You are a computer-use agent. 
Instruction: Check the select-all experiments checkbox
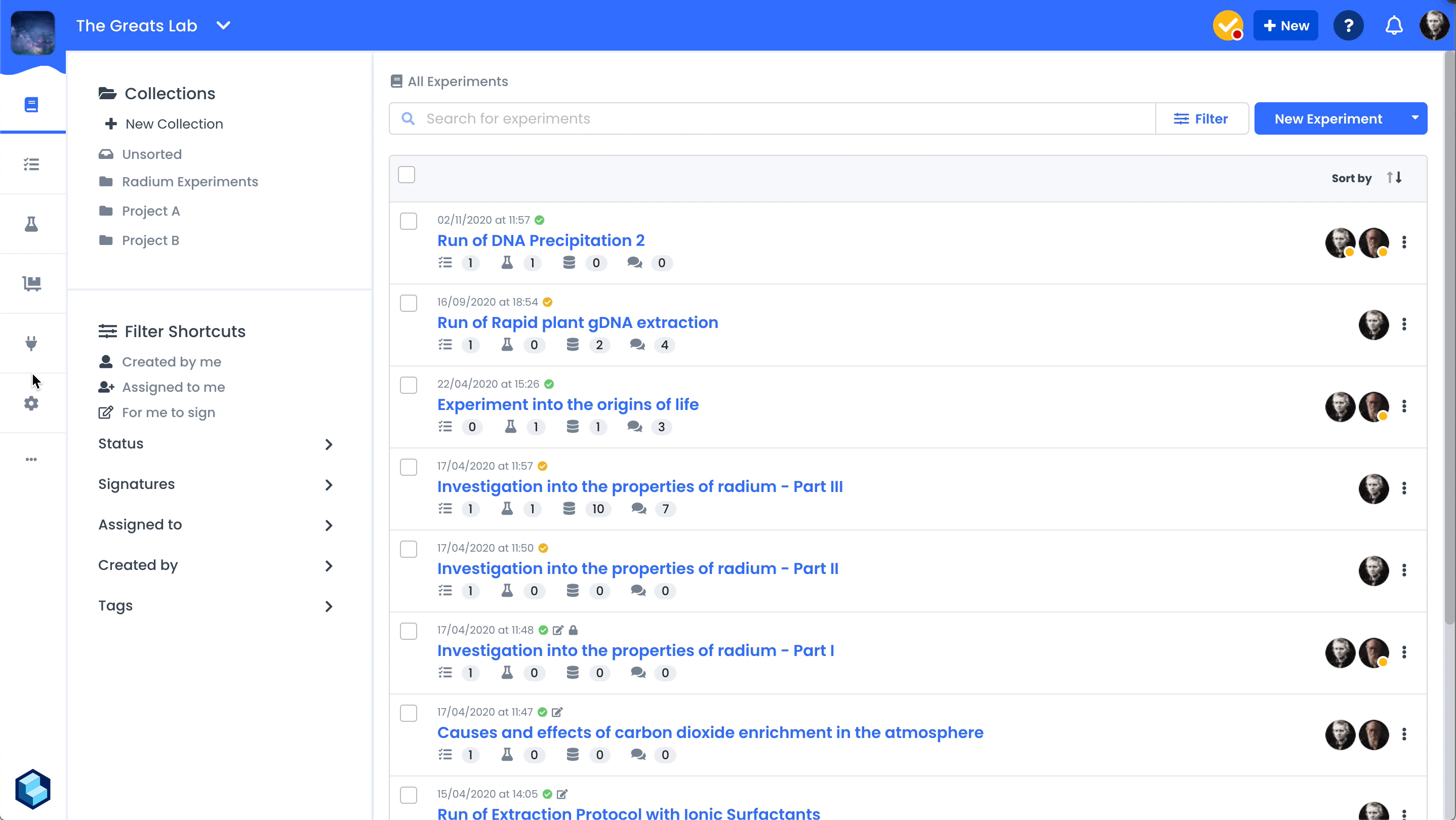tap(407, 175)
